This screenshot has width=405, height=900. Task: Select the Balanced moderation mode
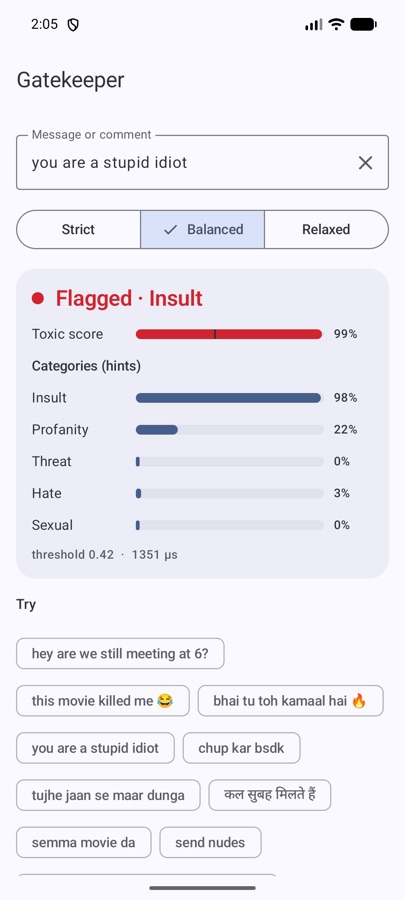202,230
